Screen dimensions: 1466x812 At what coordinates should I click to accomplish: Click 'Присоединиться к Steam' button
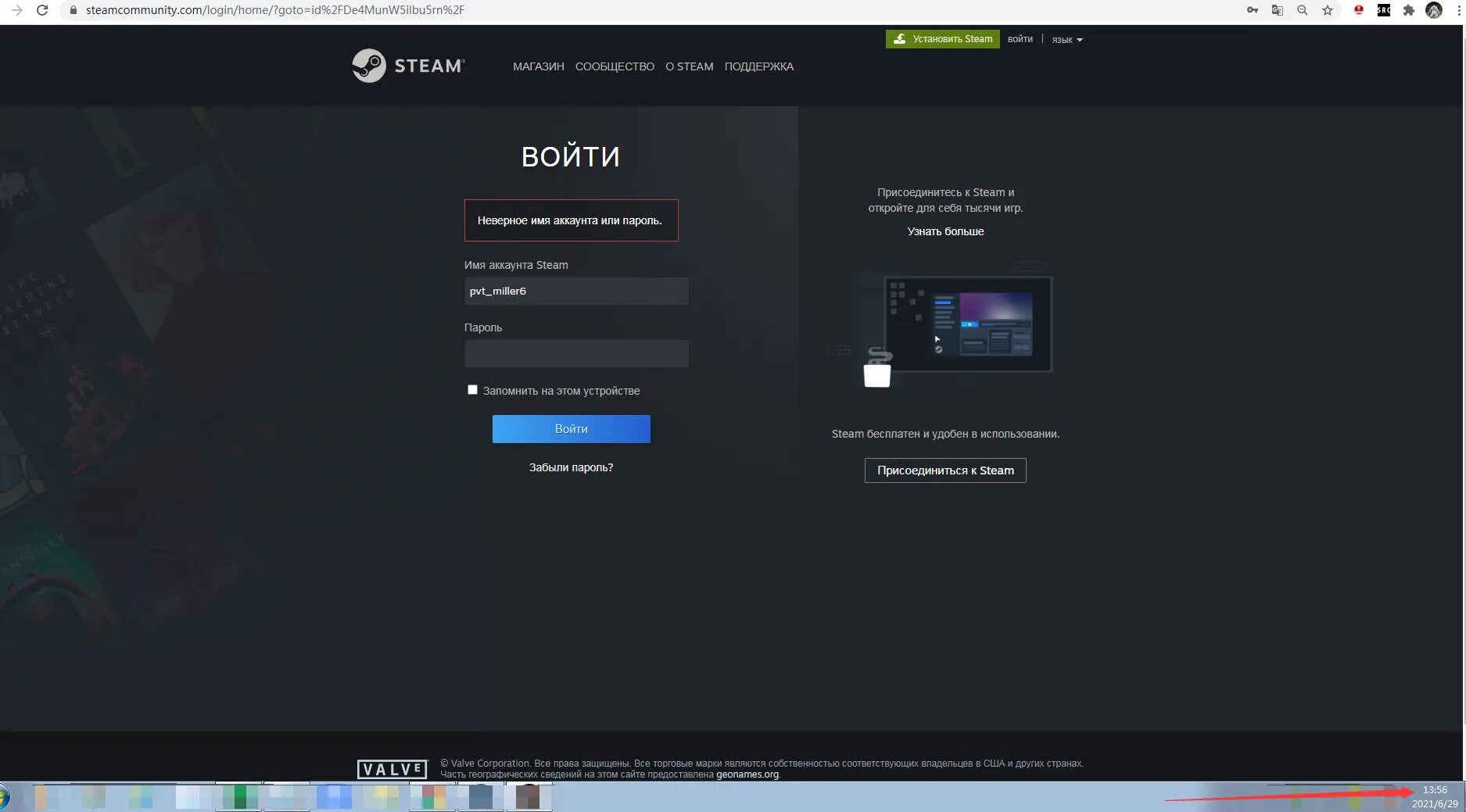(x=945, y=470)
